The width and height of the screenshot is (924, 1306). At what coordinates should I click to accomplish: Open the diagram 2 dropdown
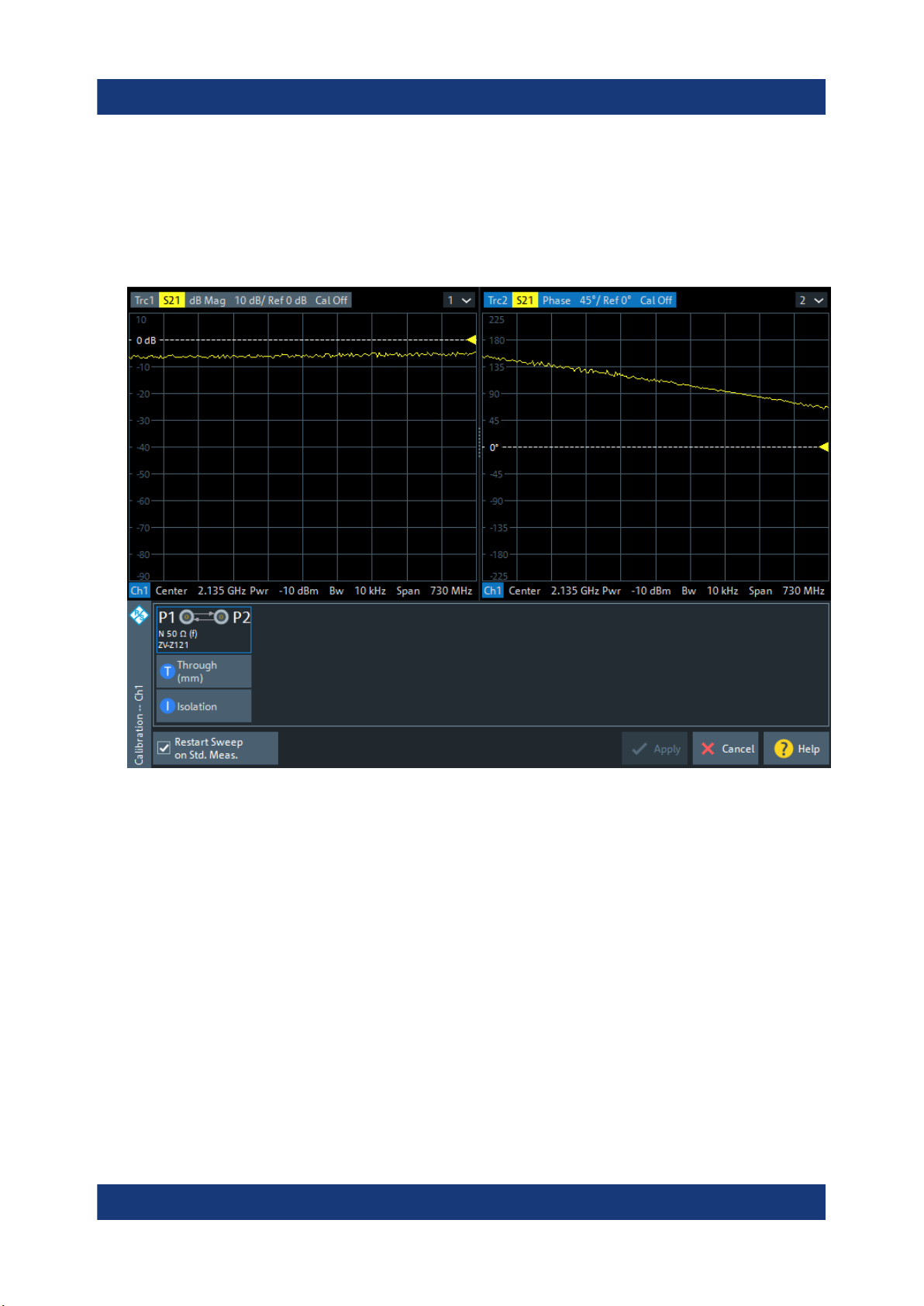click(812, 300)
